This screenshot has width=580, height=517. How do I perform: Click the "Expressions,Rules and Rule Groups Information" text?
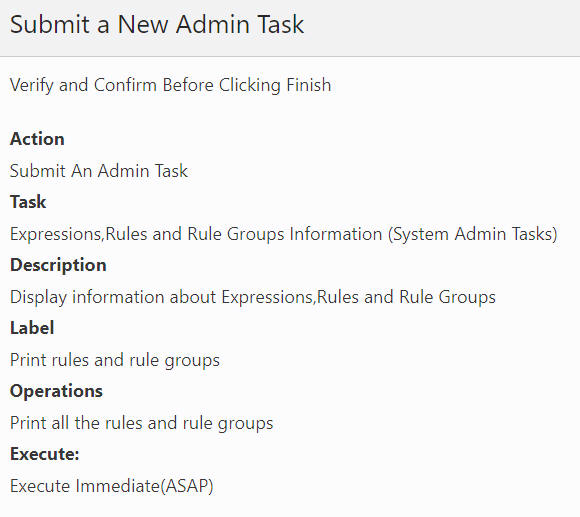click(196, 234)
